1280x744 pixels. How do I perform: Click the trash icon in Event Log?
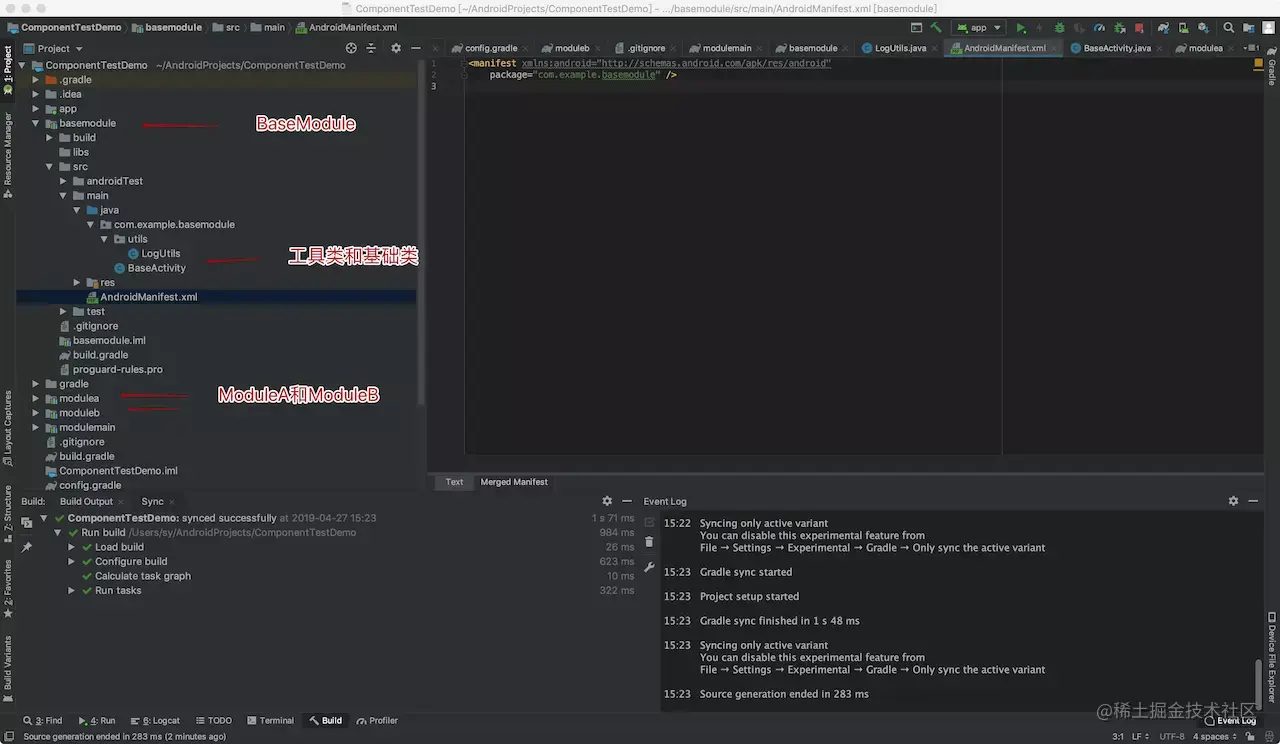click(x=649, y=542)
